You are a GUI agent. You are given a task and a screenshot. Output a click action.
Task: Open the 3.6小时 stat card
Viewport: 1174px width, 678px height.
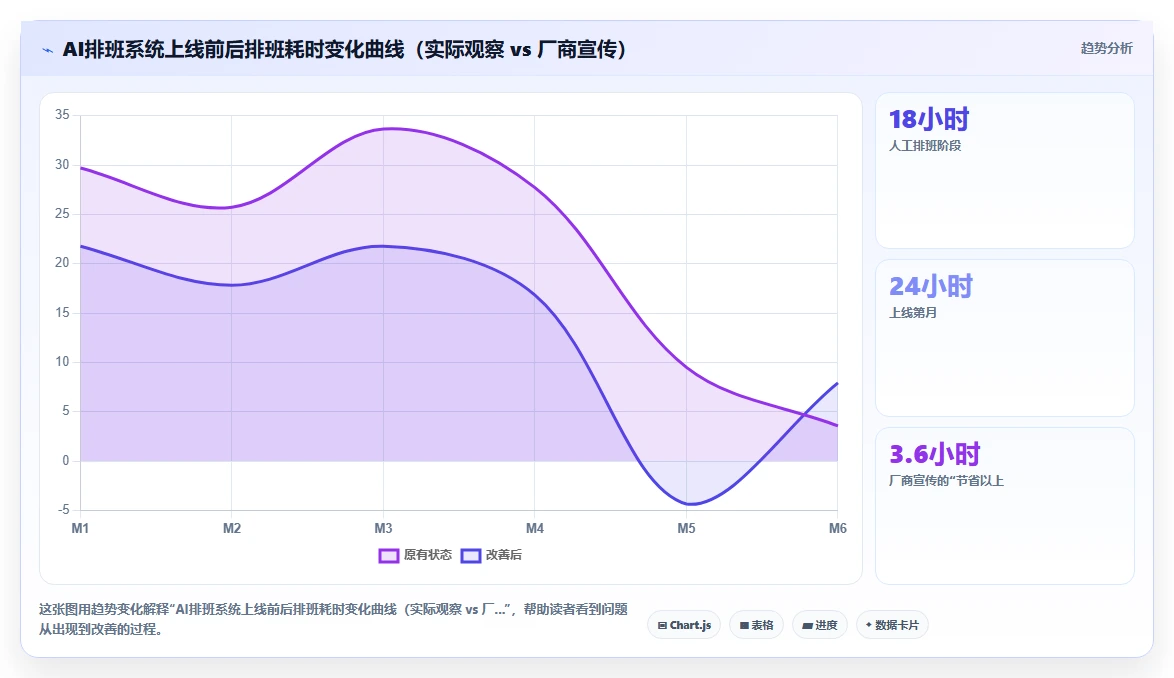pyautogui.click(x=1005, y=506)
